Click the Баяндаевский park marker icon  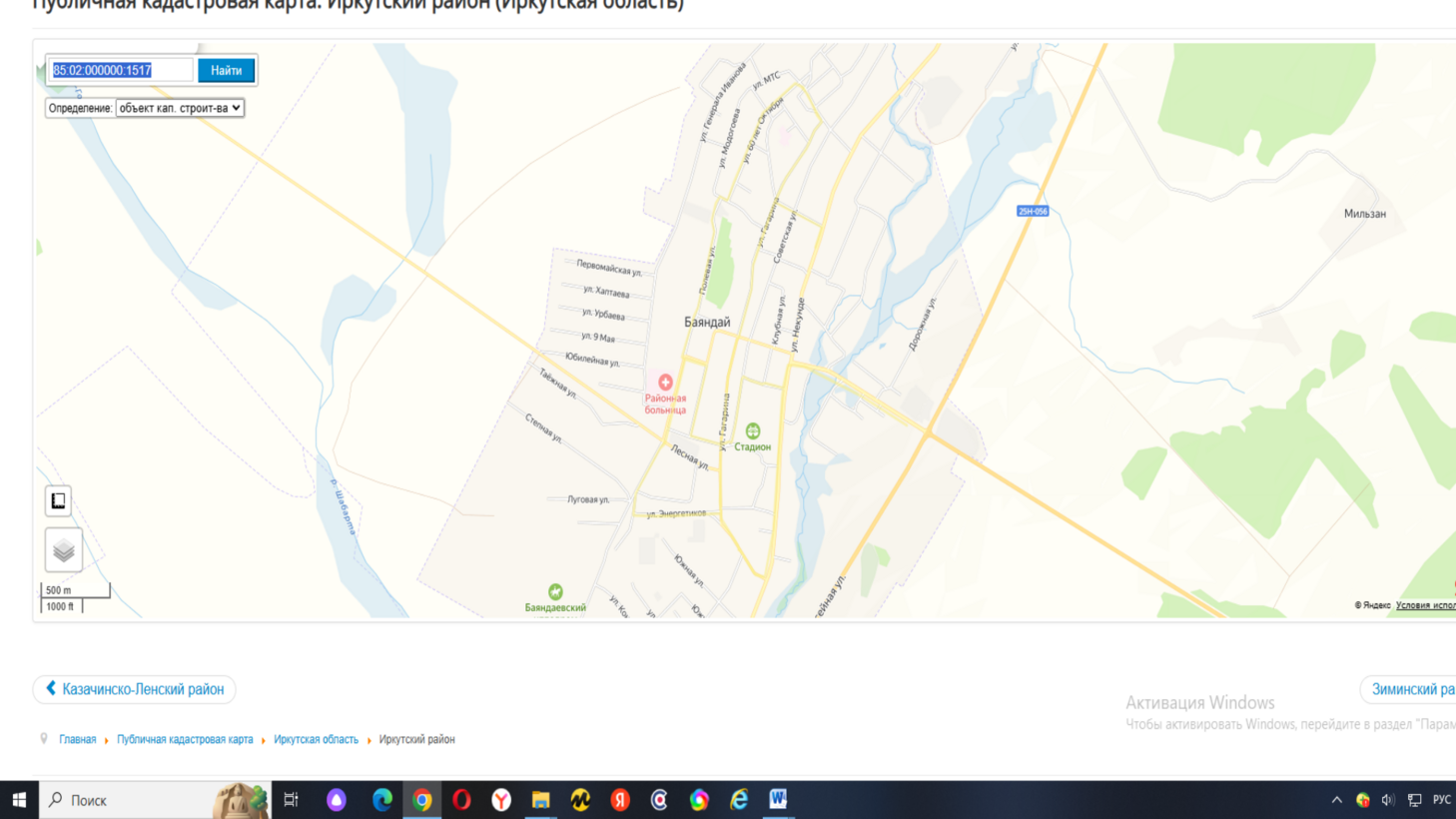coord(555,592)
